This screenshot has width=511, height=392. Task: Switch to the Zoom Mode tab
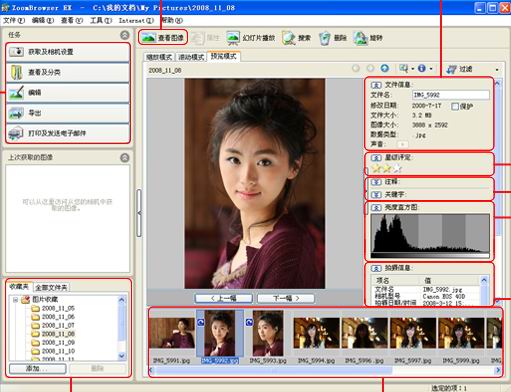[x=159, y=57]
